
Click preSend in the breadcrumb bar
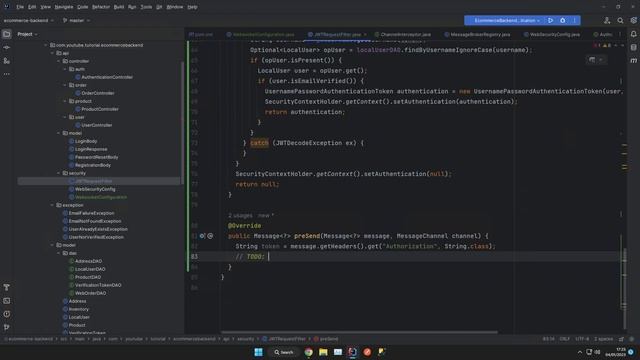coord(326,339)
